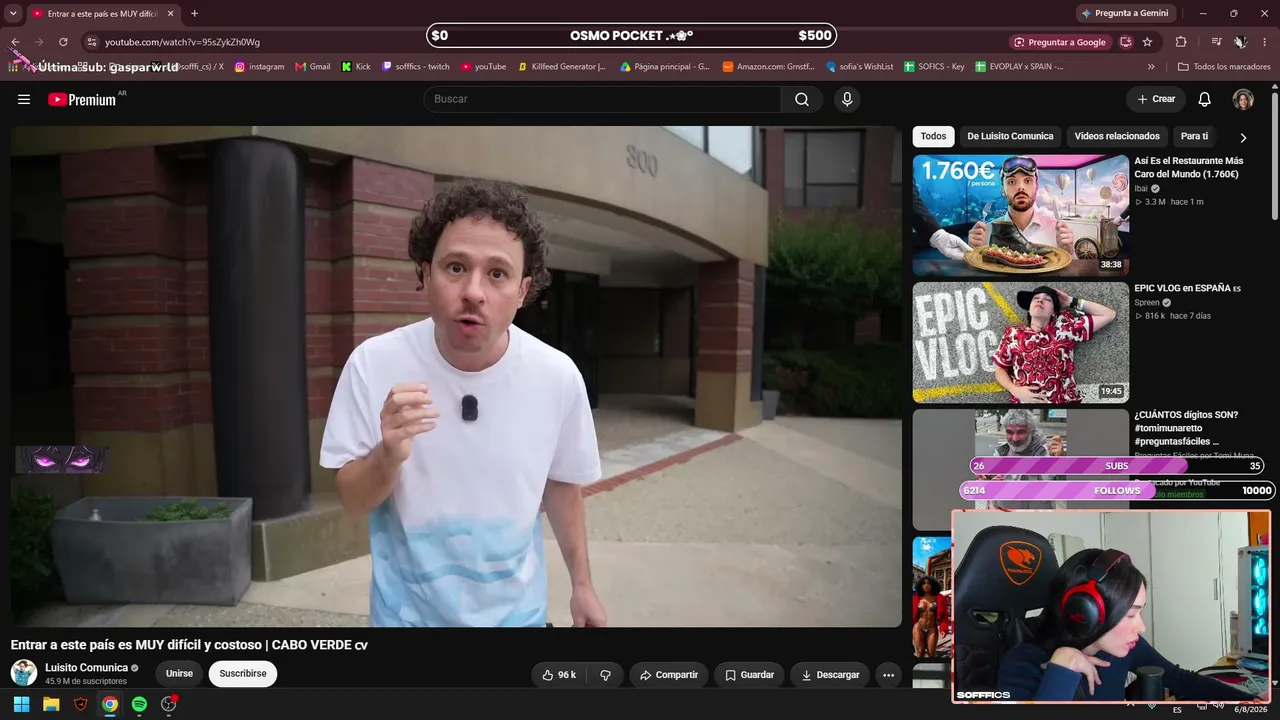1280x720 pixels.
Task: Open the Página principal Google Drive bookmark
Action: [x=665, y=67]
